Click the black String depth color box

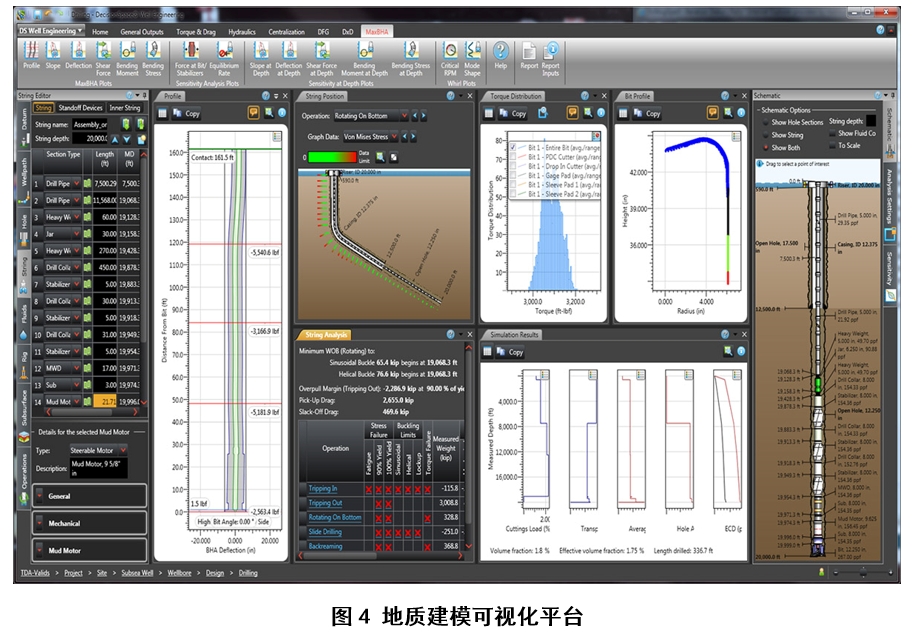[x=871, y=120]
